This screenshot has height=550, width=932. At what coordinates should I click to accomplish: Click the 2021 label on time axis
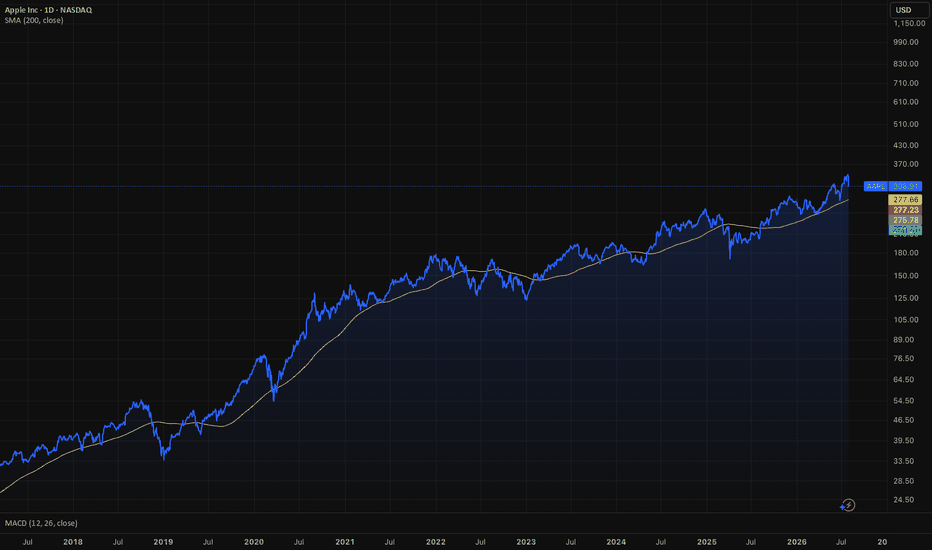click(345, 542)
